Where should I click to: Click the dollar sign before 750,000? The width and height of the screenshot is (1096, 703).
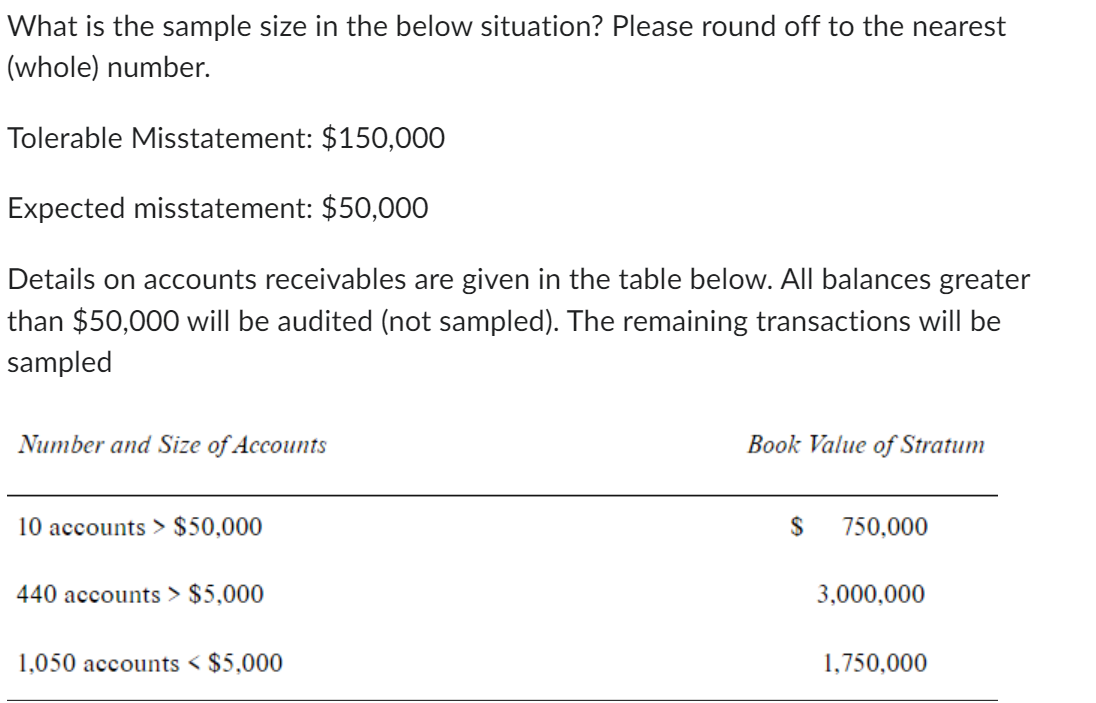click(797, 526)
